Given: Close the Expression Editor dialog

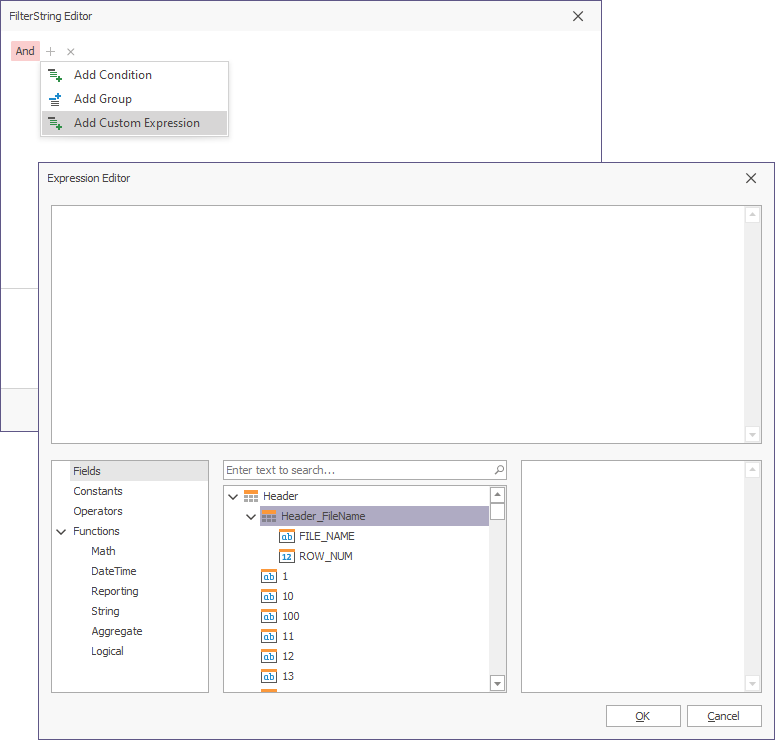Looking at the screenshot, I should pos(751,178).
